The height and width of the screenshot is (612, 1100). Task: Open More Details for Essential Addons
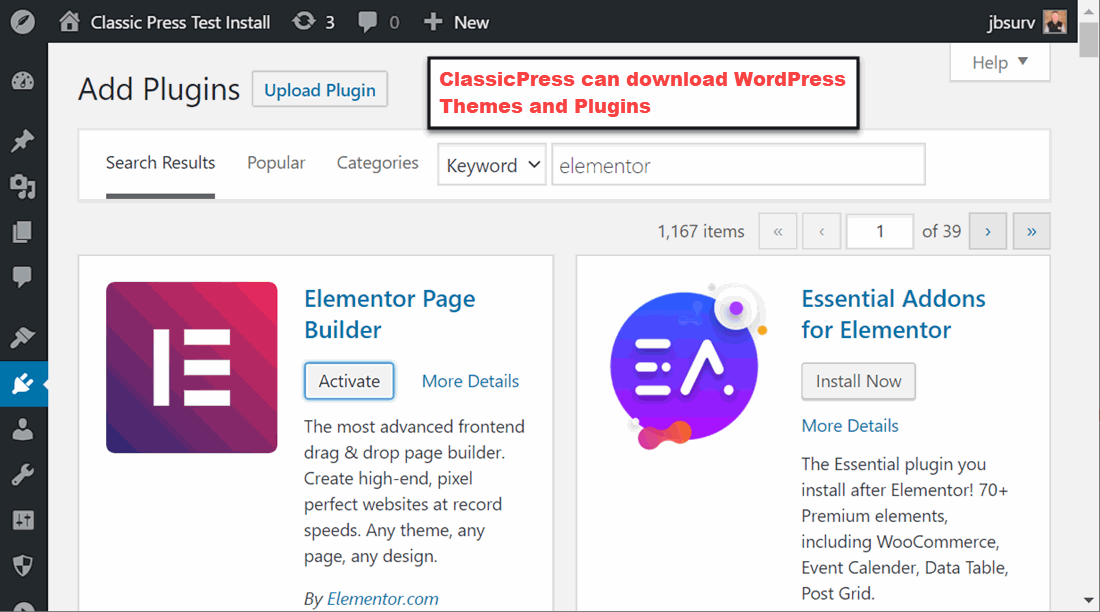(850, 425)
